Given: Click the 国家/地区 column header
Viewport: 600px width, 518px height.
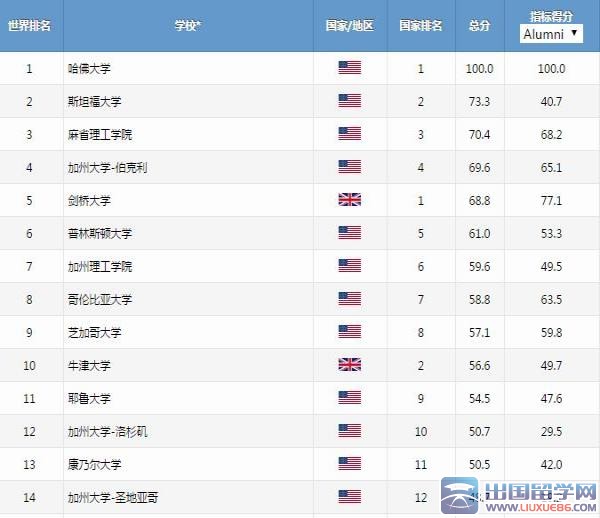Looking at the screenshot, I should pyautogui.click(x=349, y=24).
